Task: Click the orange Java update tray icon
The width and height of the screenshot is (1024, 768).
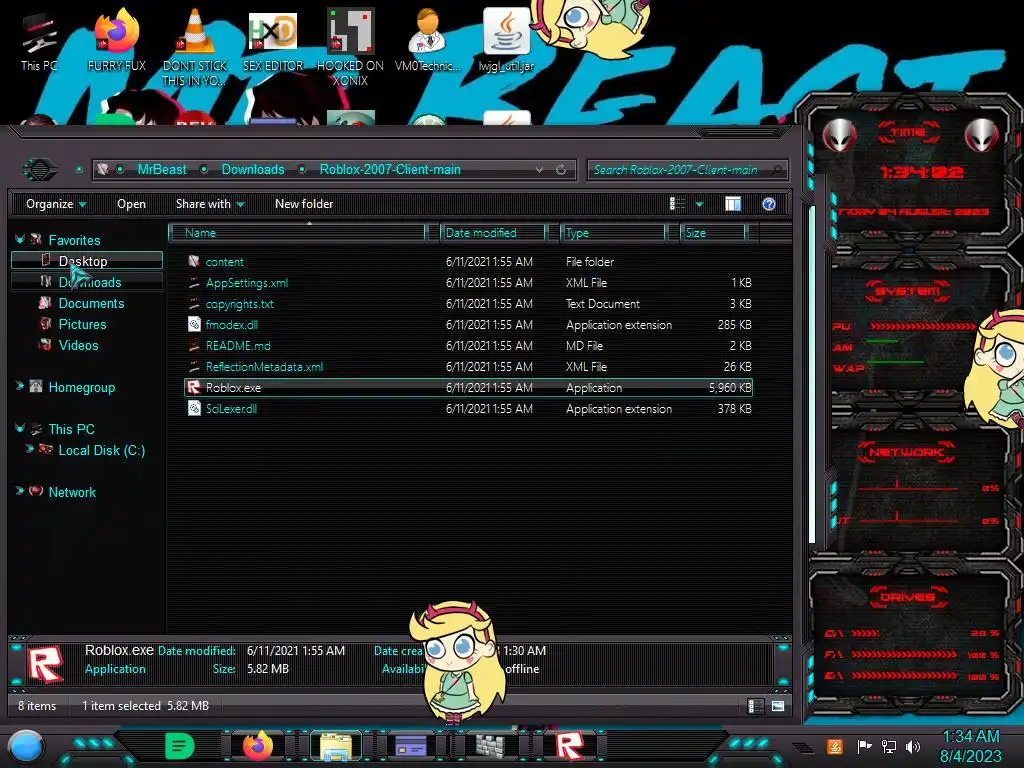Action: pos(834,746)
